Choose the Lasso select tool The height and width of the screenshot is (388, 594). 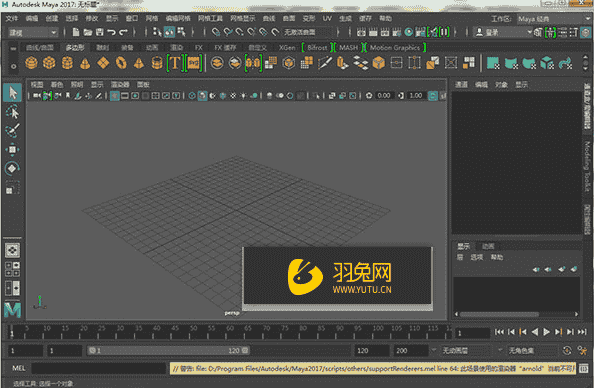(x=13, y=112)
